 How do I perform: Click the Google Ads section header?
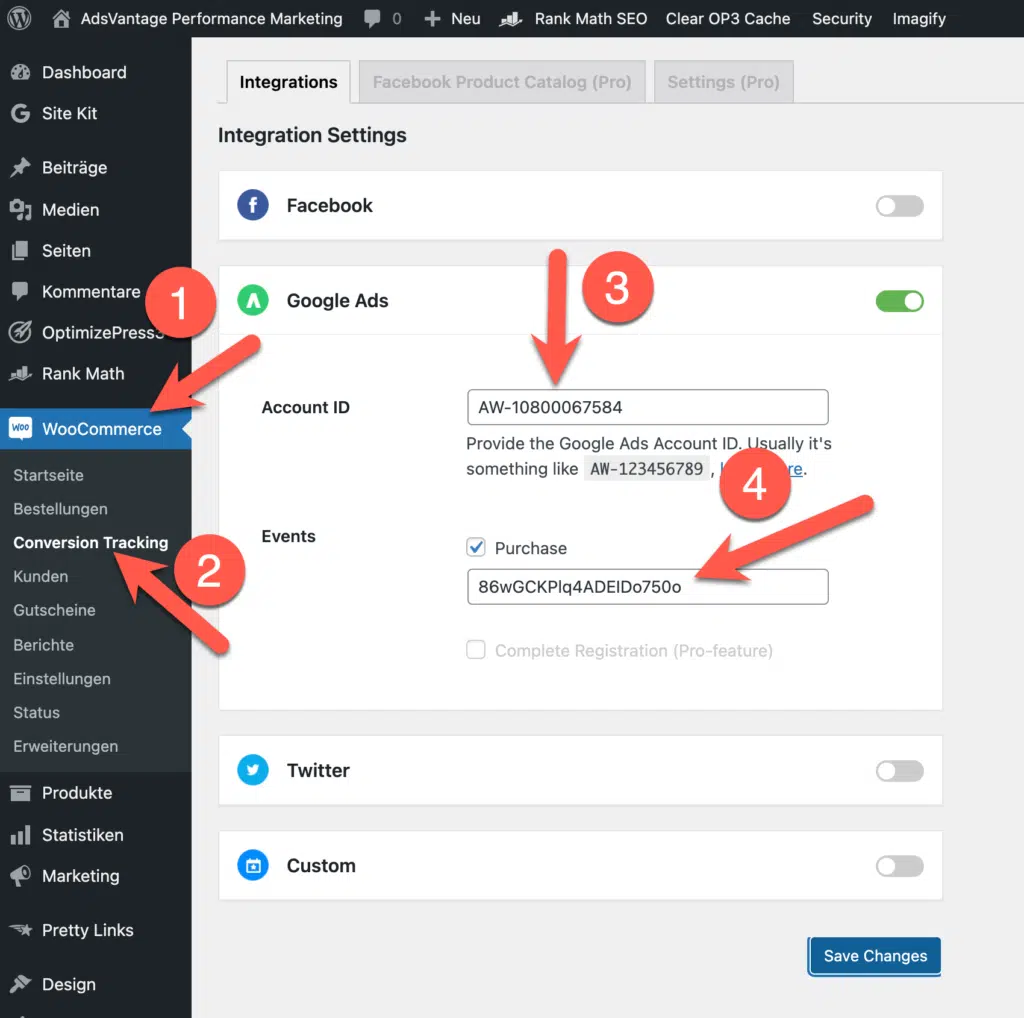[x=581, y=300]
